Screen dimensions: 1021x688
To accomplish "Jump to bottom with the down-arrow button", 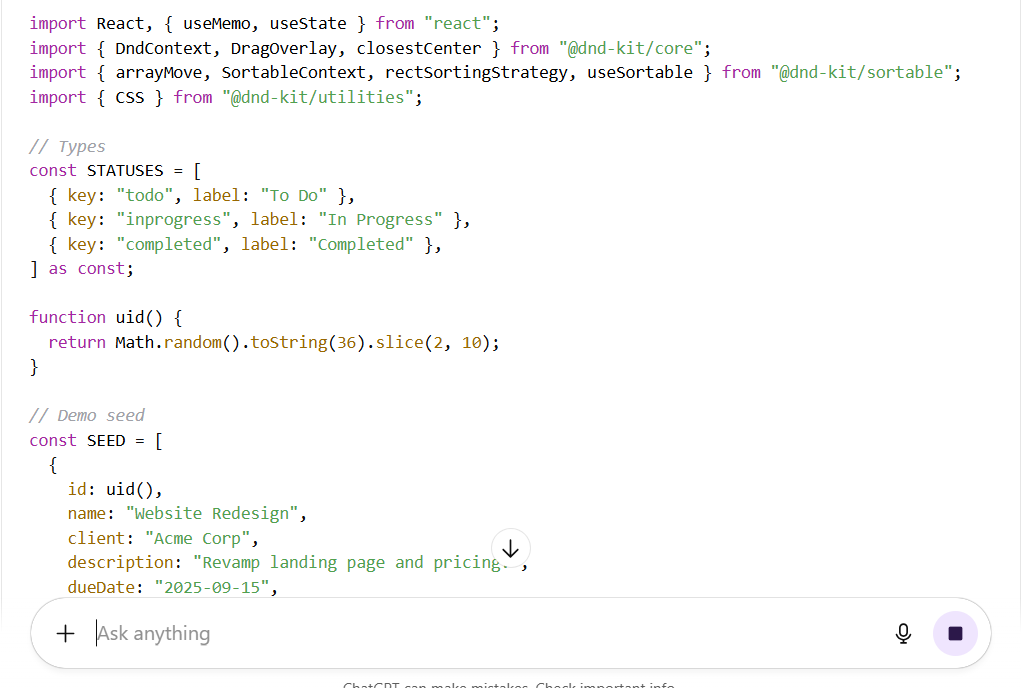I will [x=510, y=549].
